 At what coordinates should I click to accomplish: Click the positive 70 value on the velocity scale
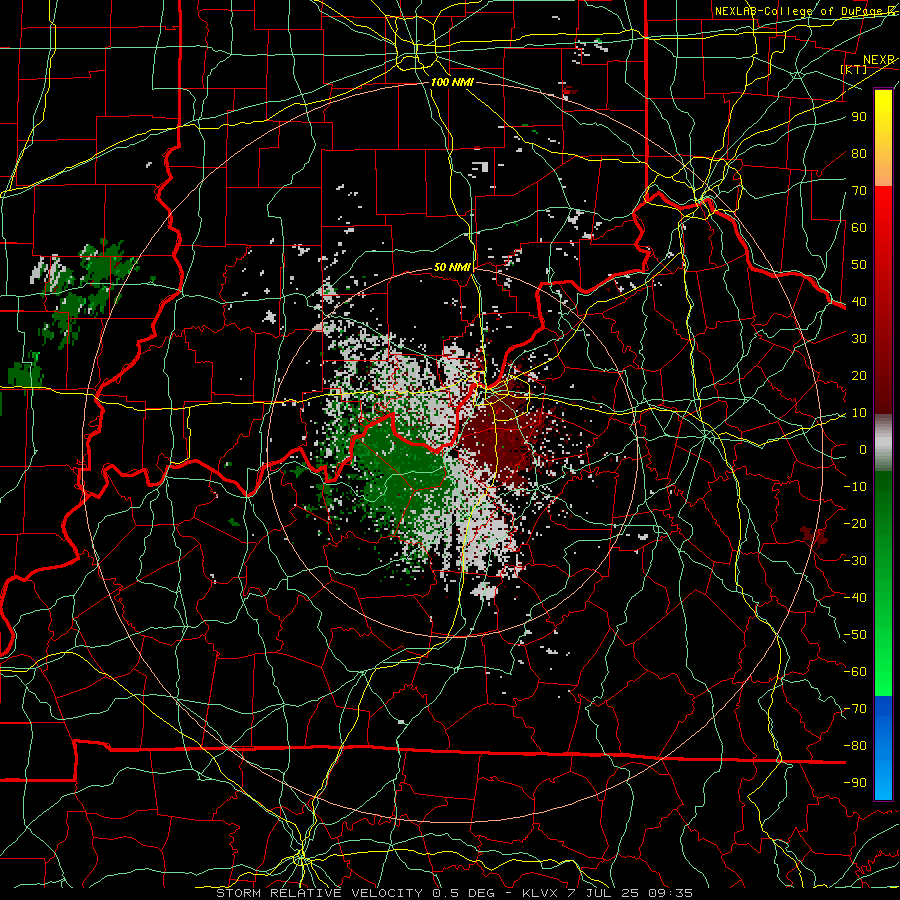(859, 191)
